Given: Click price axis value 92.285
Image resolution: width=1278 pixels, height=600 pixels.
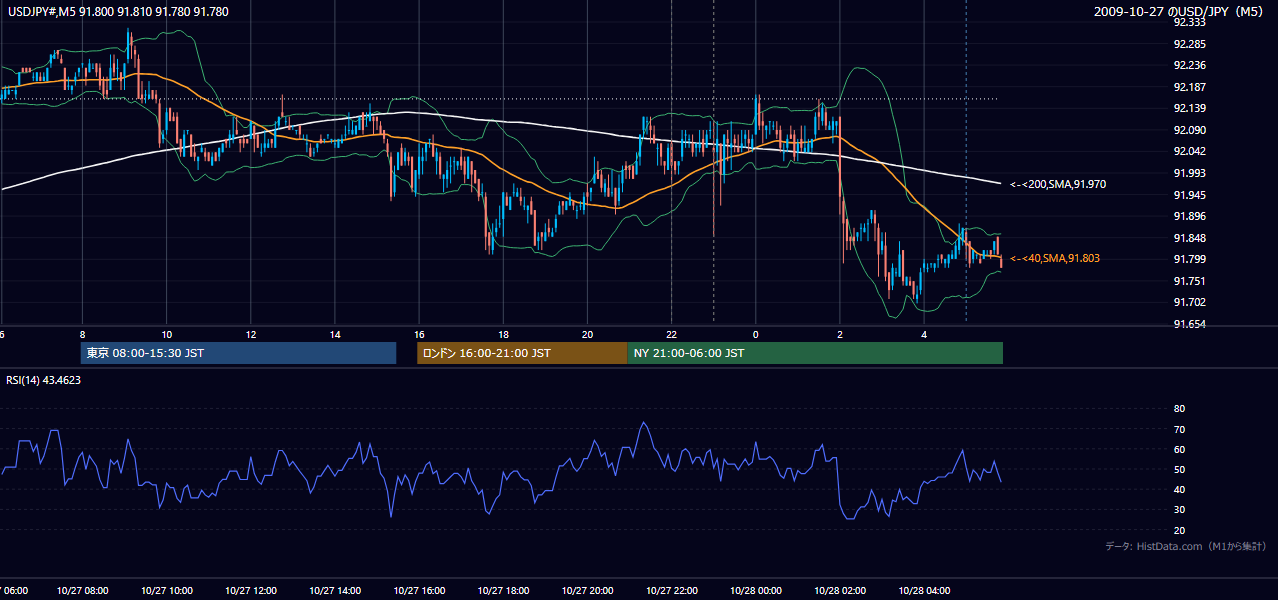Looking at the screenshot, I should click(1190, 44).
